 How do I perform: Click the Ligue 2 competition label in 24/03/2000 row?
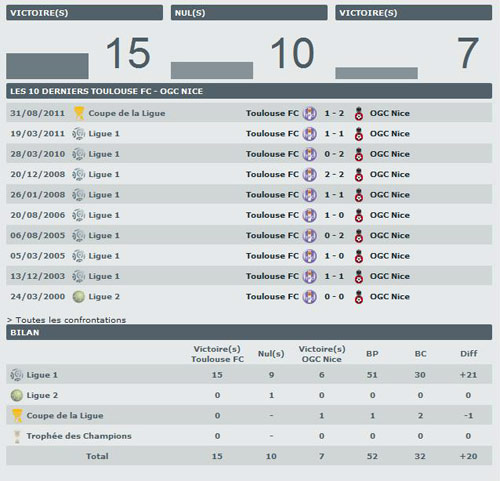(x=104, y=297)
